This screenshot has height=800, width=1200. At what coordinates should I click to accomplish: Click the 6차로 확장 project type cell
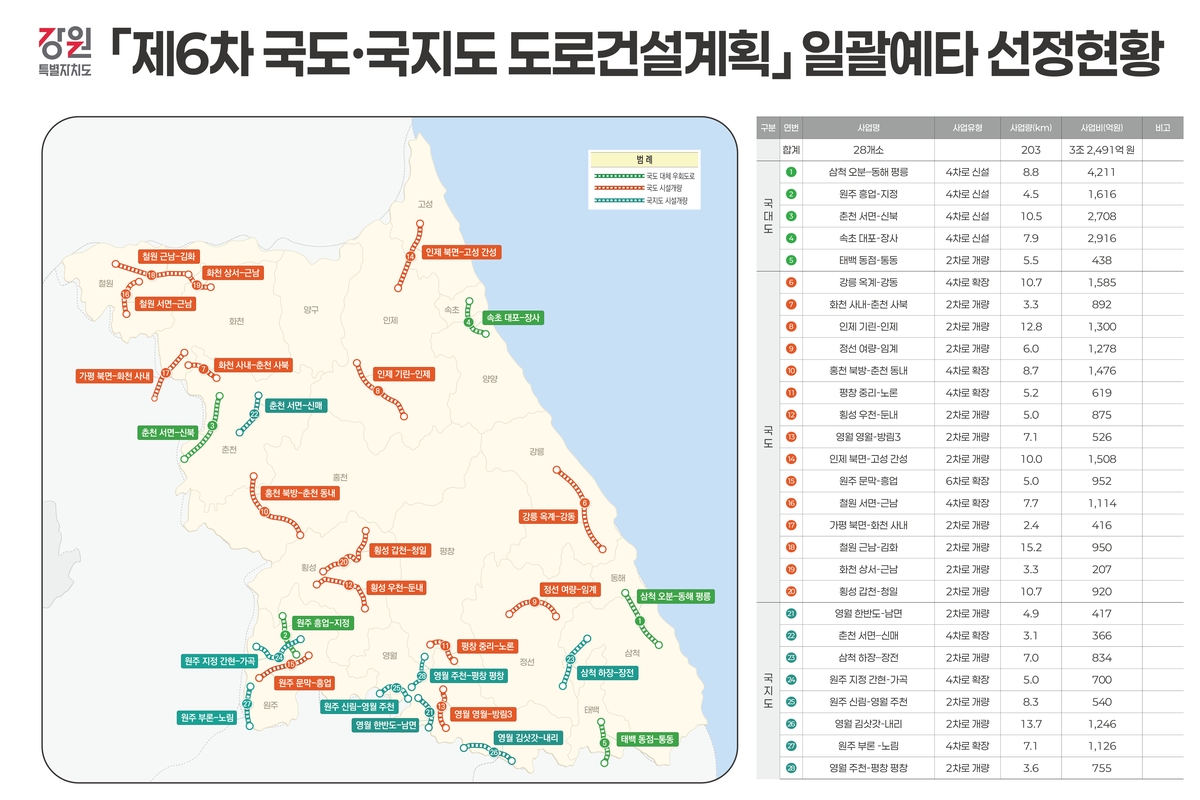tap(968, 481)
